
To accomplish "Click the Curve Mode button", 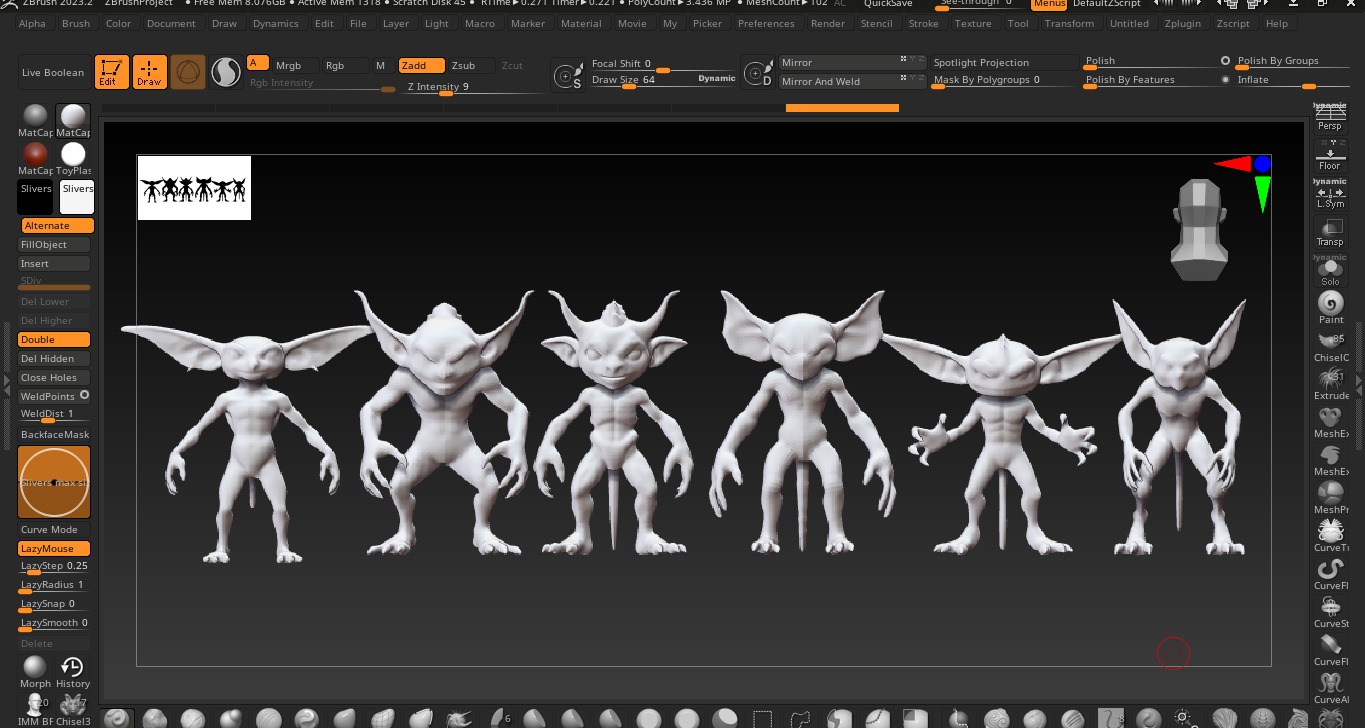I will [x=55, y=530].
